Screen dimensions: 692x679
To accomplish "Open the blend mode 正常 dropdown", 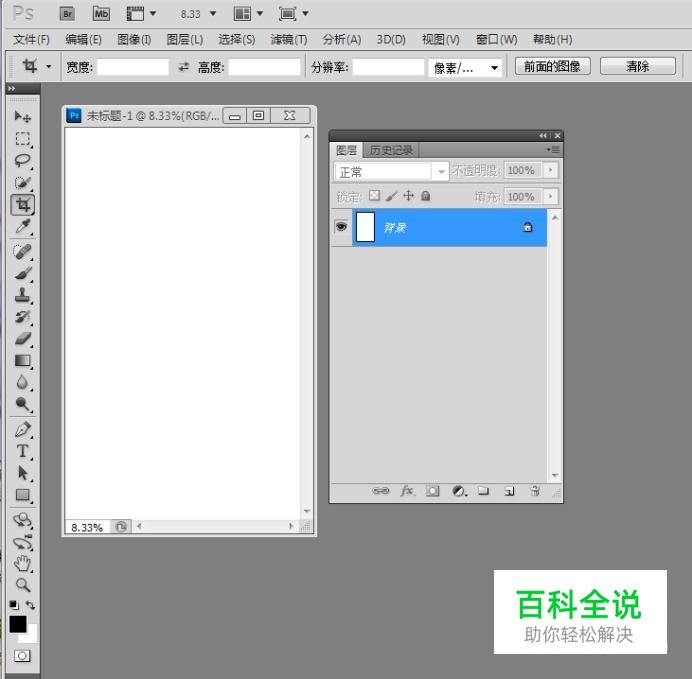I will (391, 171).
